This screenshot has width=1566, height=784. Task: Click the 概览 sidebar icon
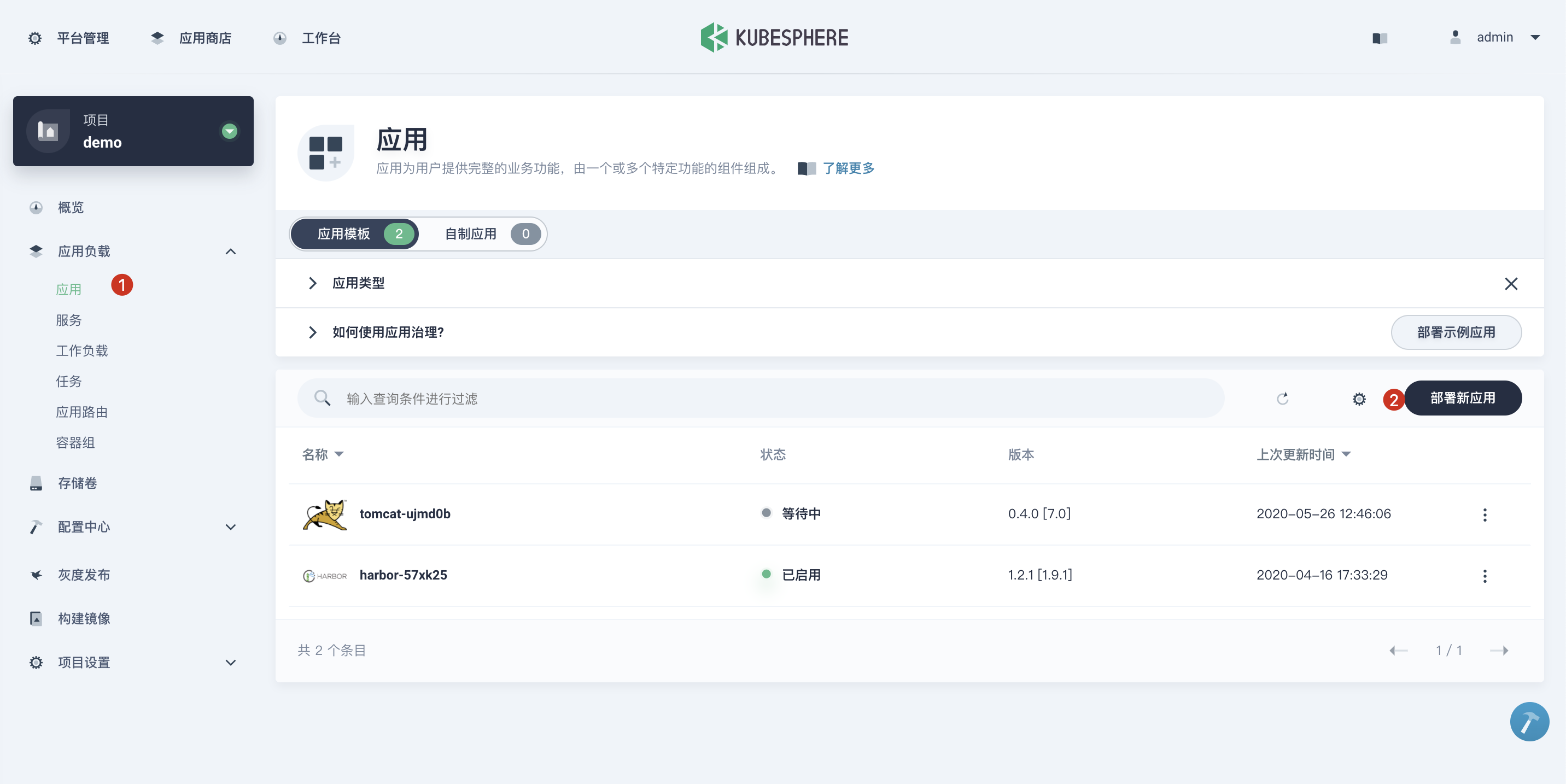coord(36,208)
